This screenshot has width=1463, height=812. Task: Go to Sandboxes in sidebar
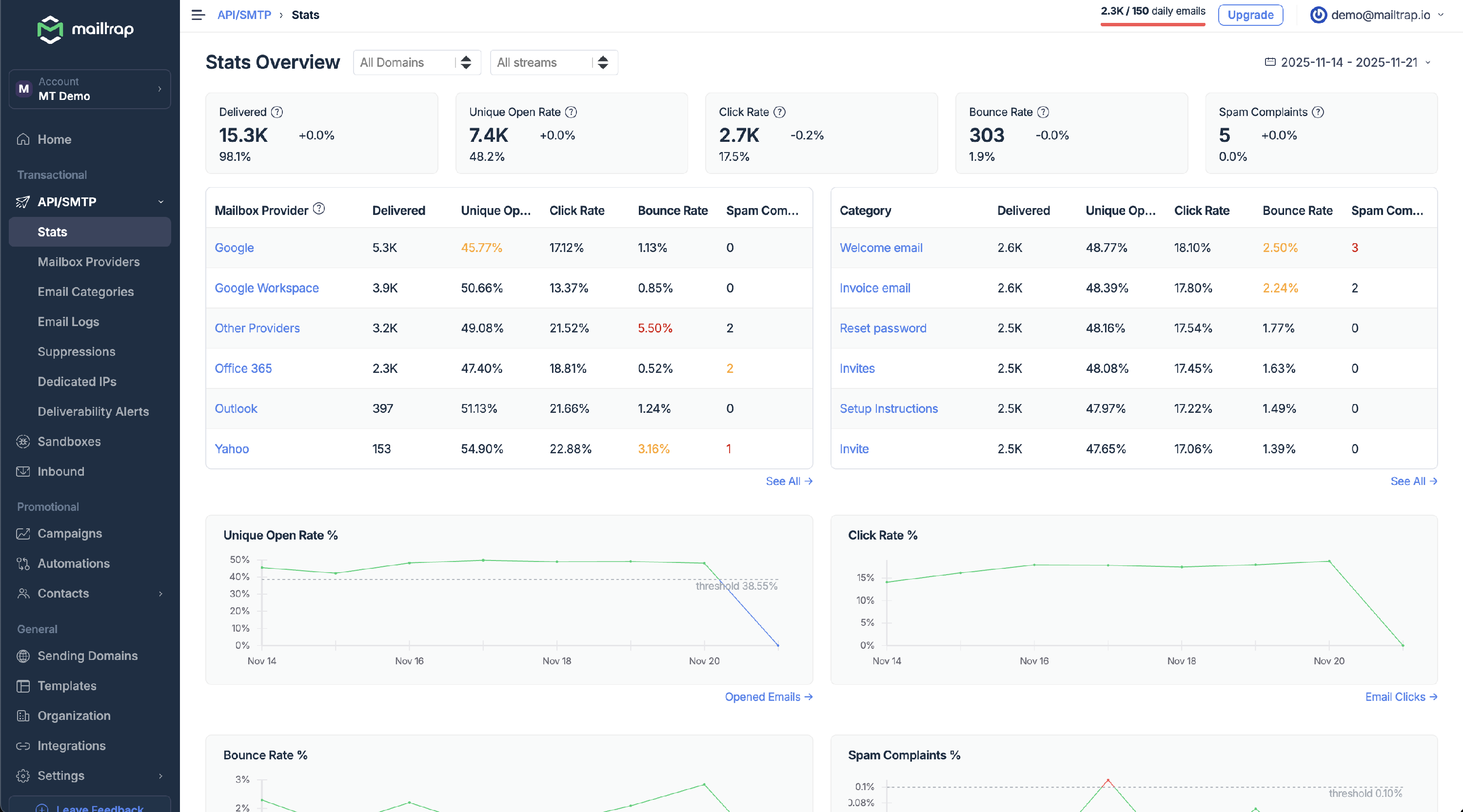pos(69,442)
